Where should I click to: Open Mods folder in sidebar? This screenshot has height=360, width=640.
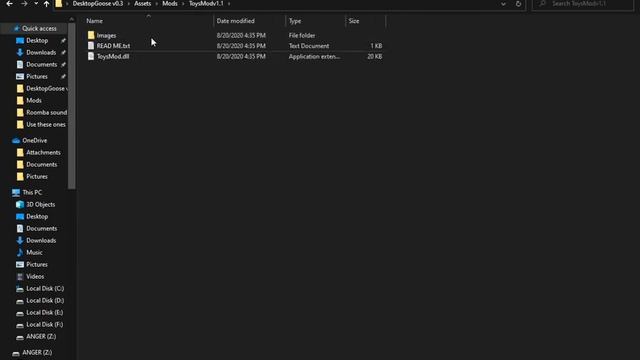[x=33, y=100]
